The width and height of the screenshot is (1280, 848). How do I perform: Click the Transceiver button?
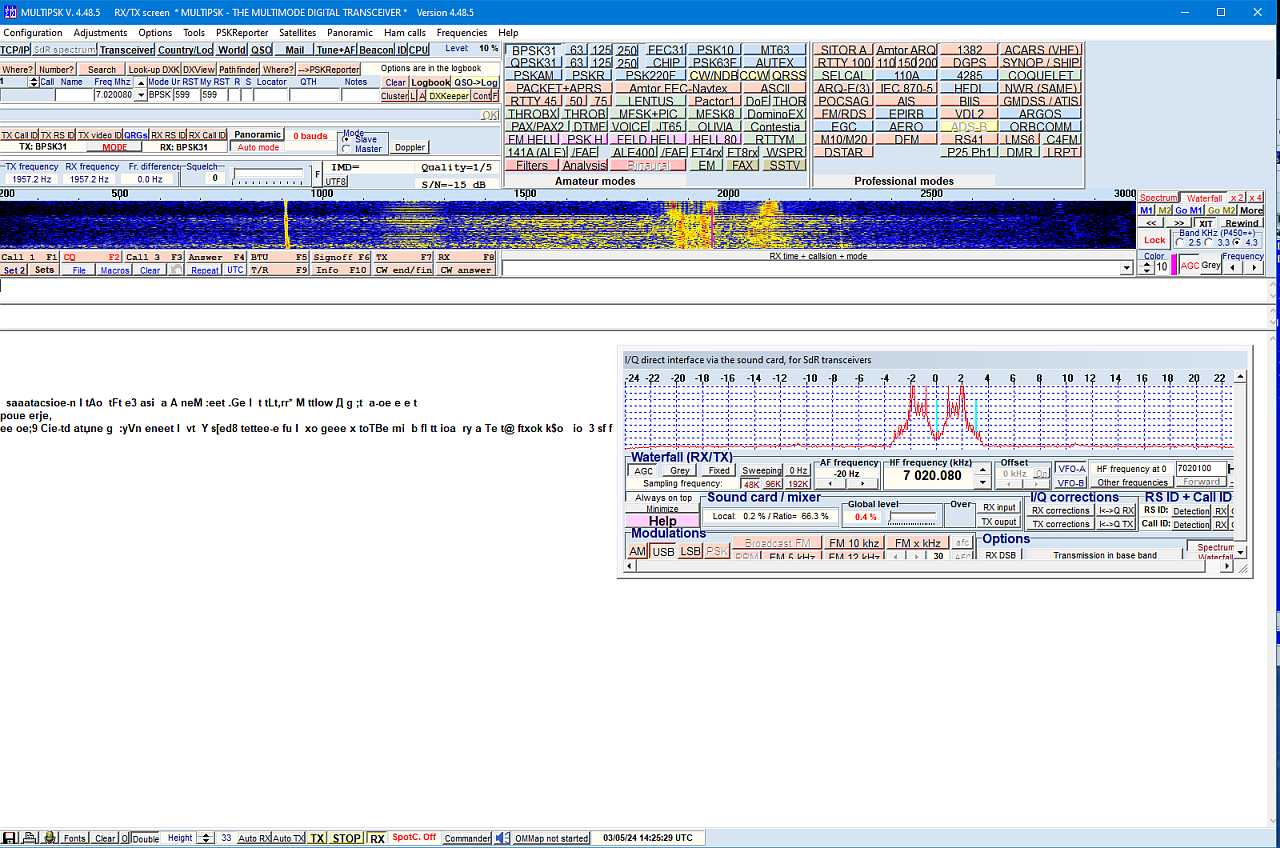pos(126,50)
